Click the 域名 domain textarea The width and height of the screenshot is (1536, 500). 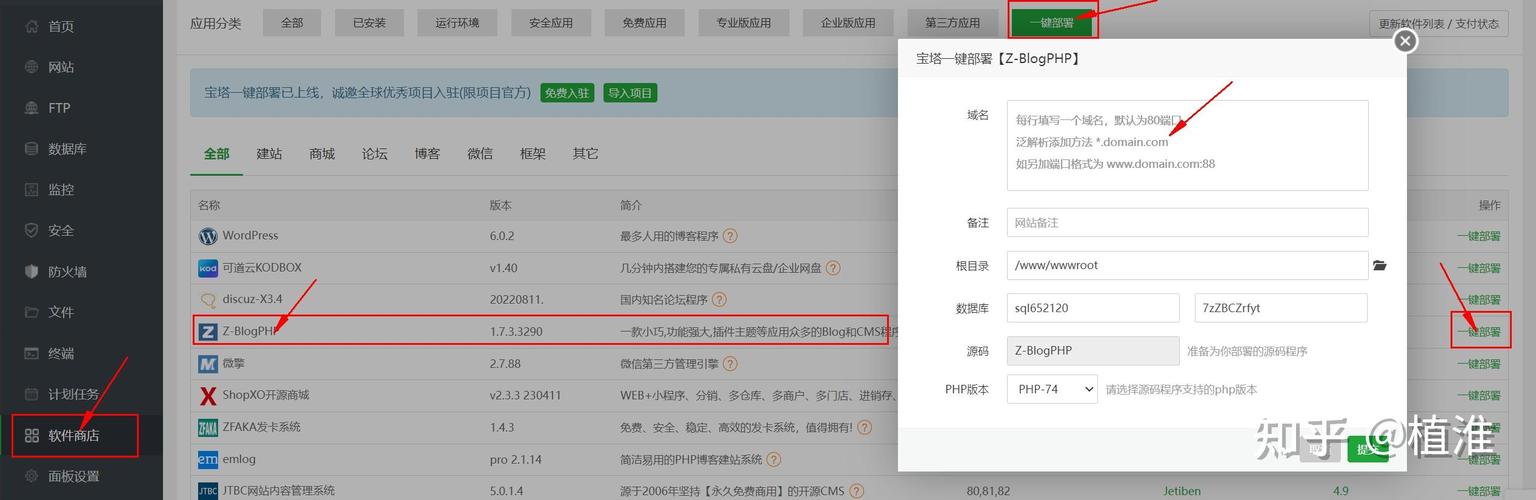(1187, 145)
